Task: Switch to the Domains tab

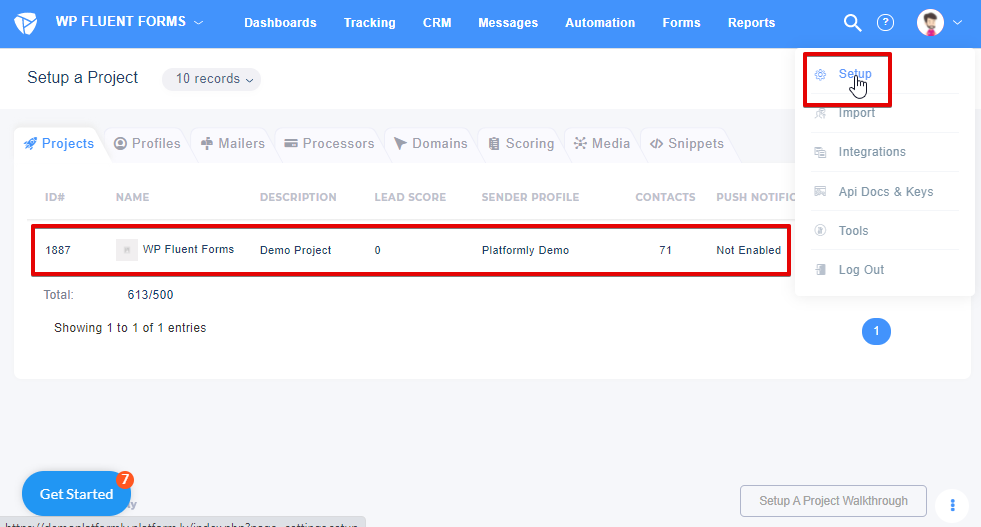Action: point(430,143)
